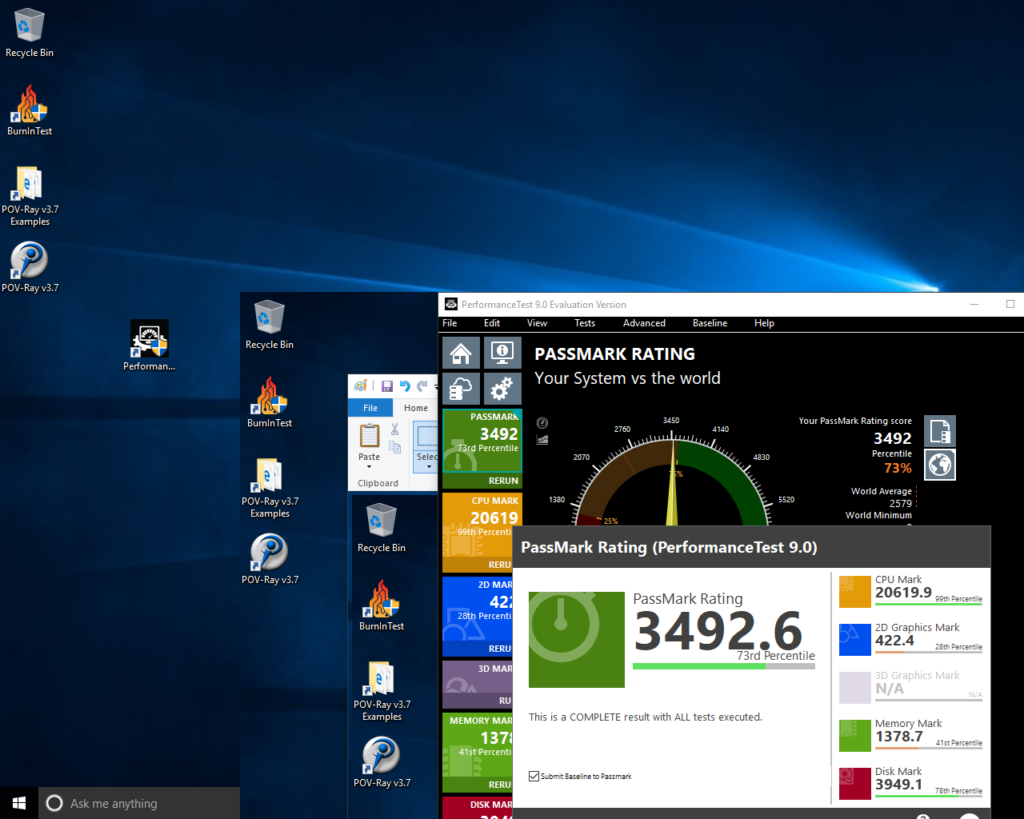This screenshot has width=1024, height=819.
Task: Launch POV-Ray v3.7 shortcut on outermost desktop
Action: pos(29,266)
